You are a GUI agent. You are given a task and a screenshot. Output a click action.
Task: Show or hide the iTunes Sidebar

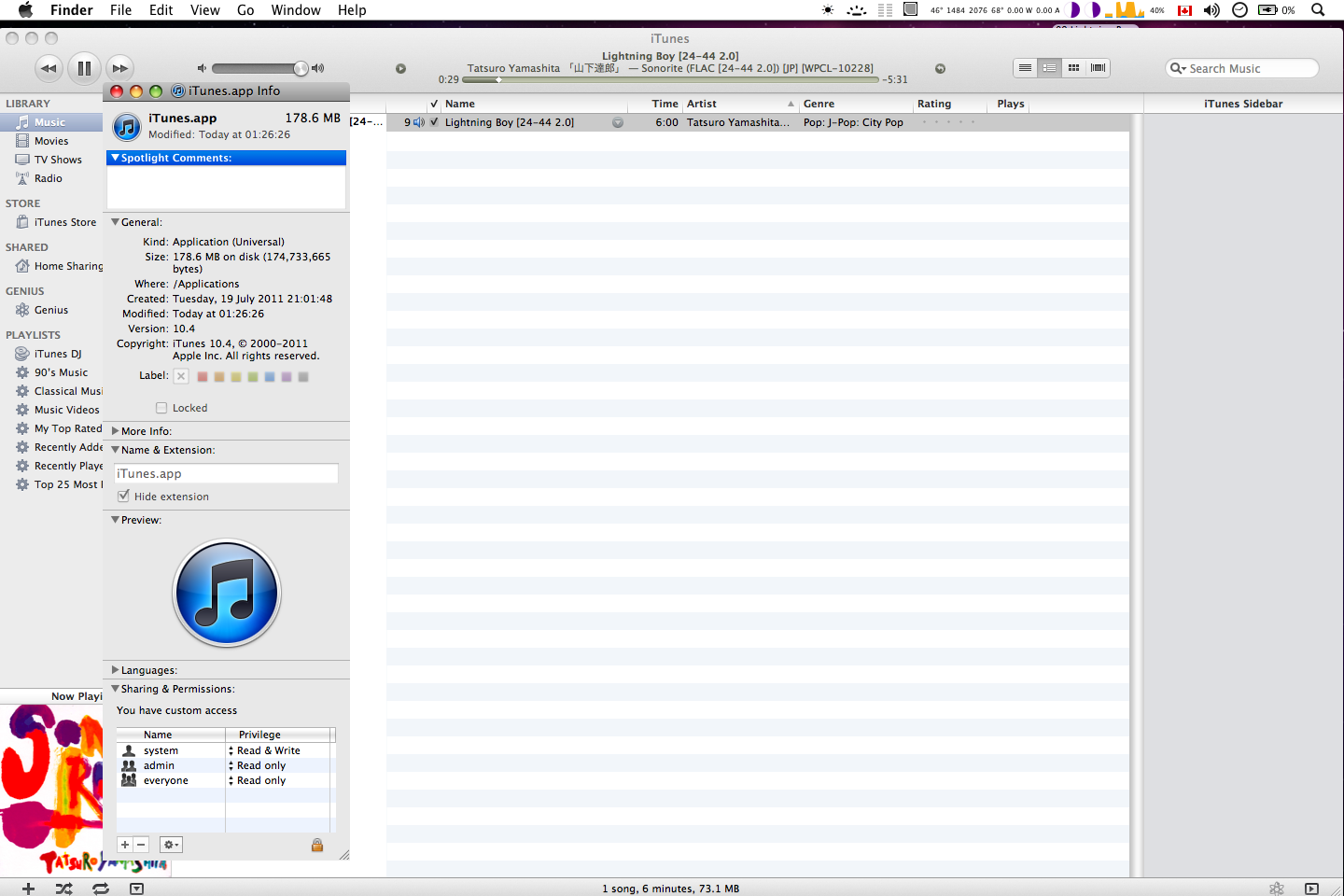click(1311, 889)
